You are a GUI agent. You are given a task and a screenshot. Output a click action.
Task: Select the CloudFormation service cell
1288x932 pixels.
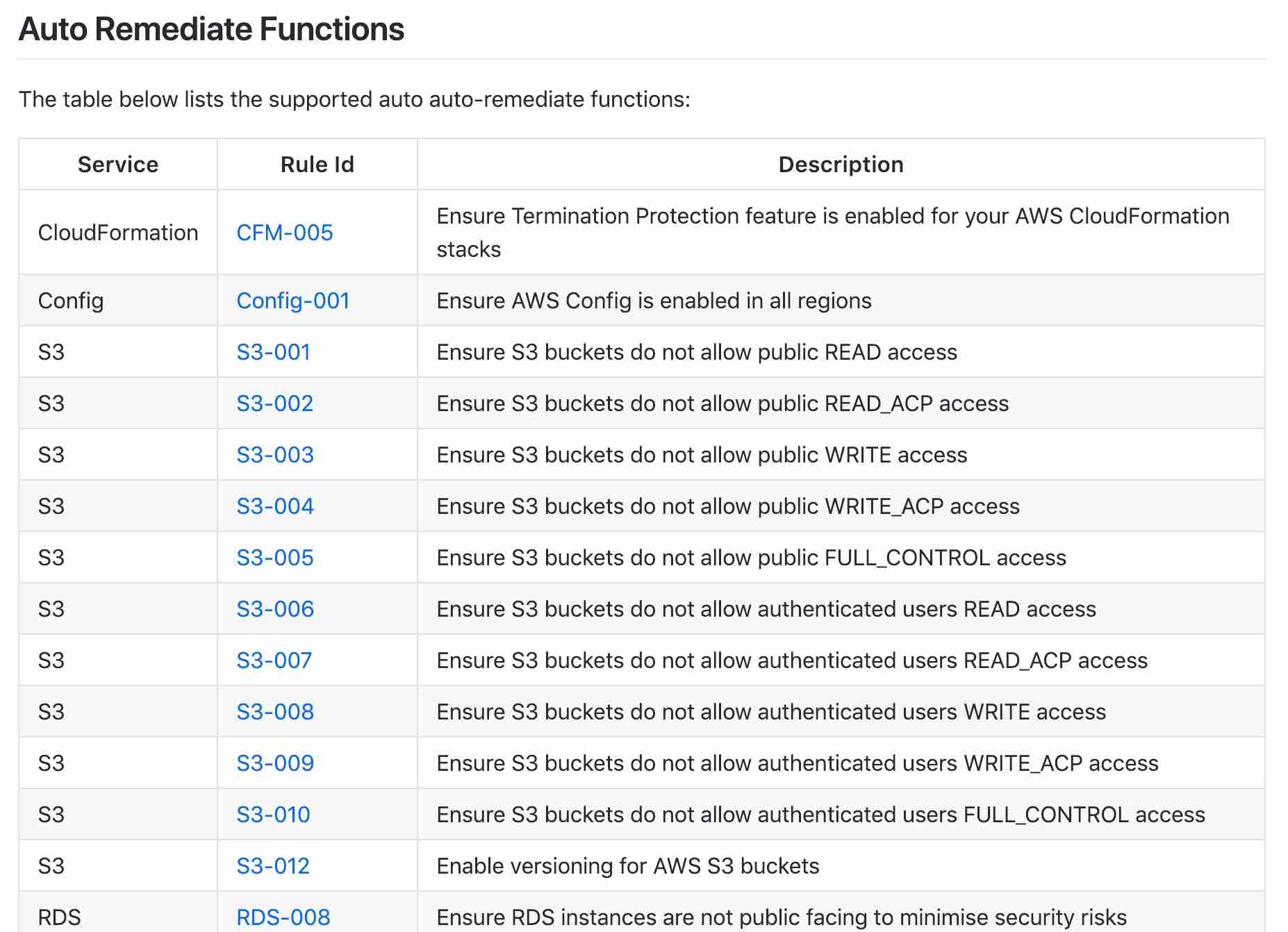(118, 233)
